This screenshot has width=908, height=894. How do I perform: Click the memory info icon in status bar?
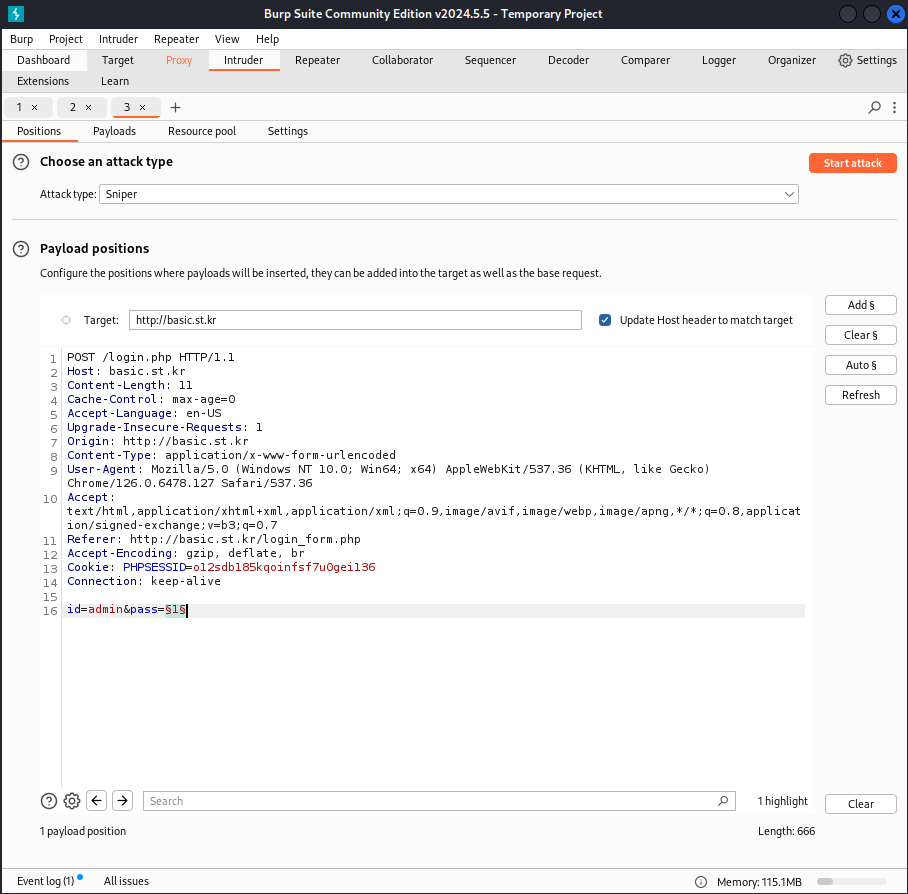tap(701, 882)
